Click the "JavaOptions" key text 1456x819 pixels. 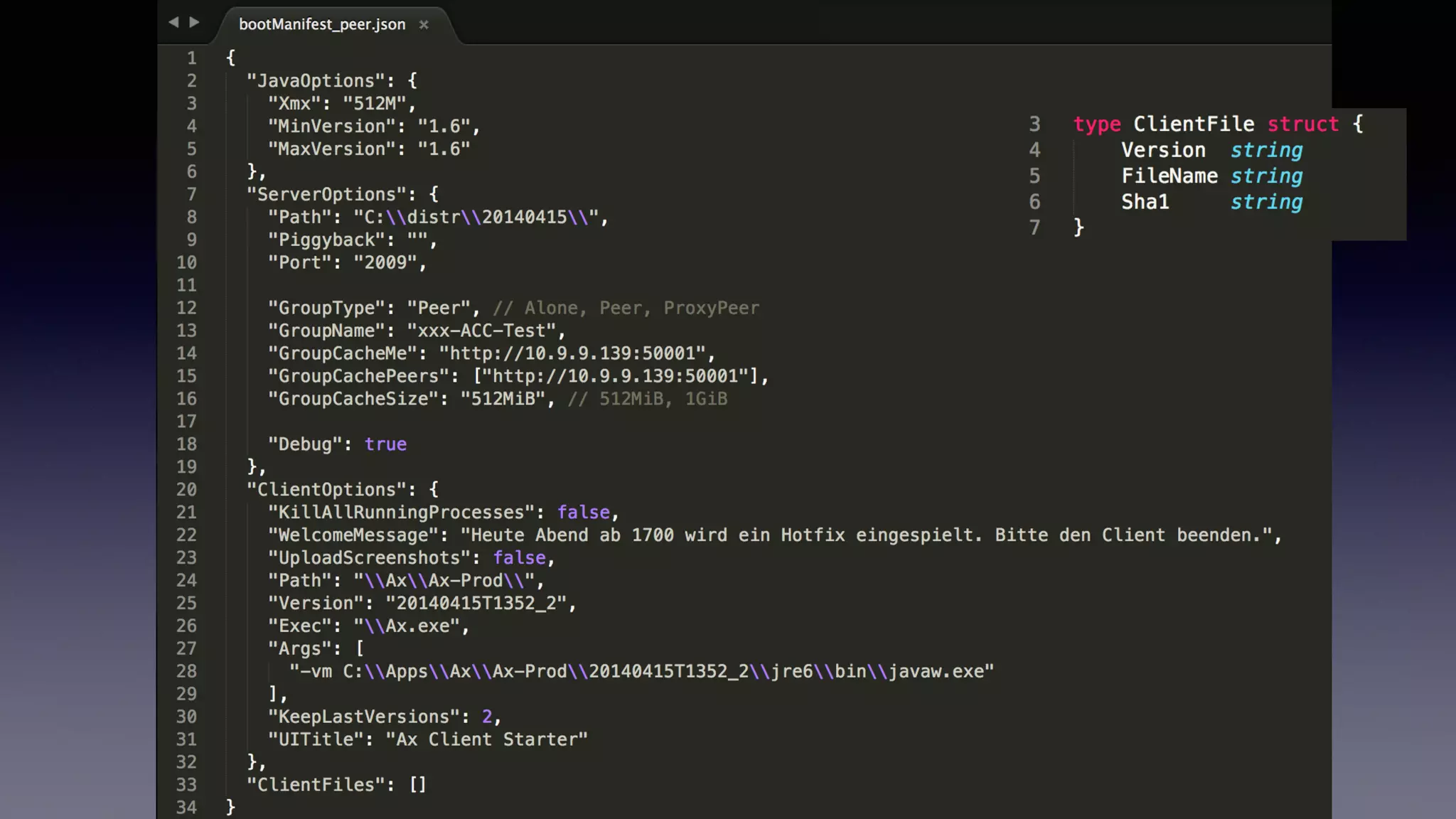[x=316, y=81]
